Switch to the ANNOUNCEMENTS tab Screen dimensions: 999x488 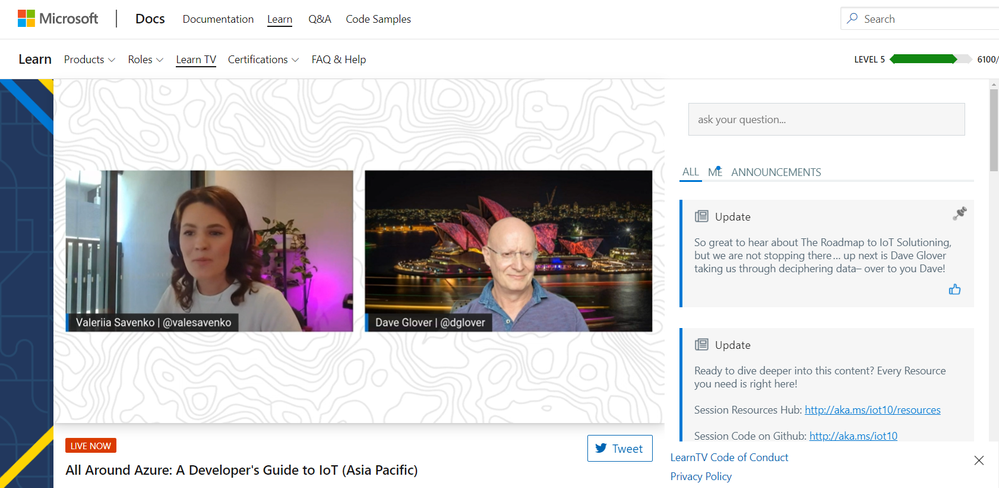[776, 172]
